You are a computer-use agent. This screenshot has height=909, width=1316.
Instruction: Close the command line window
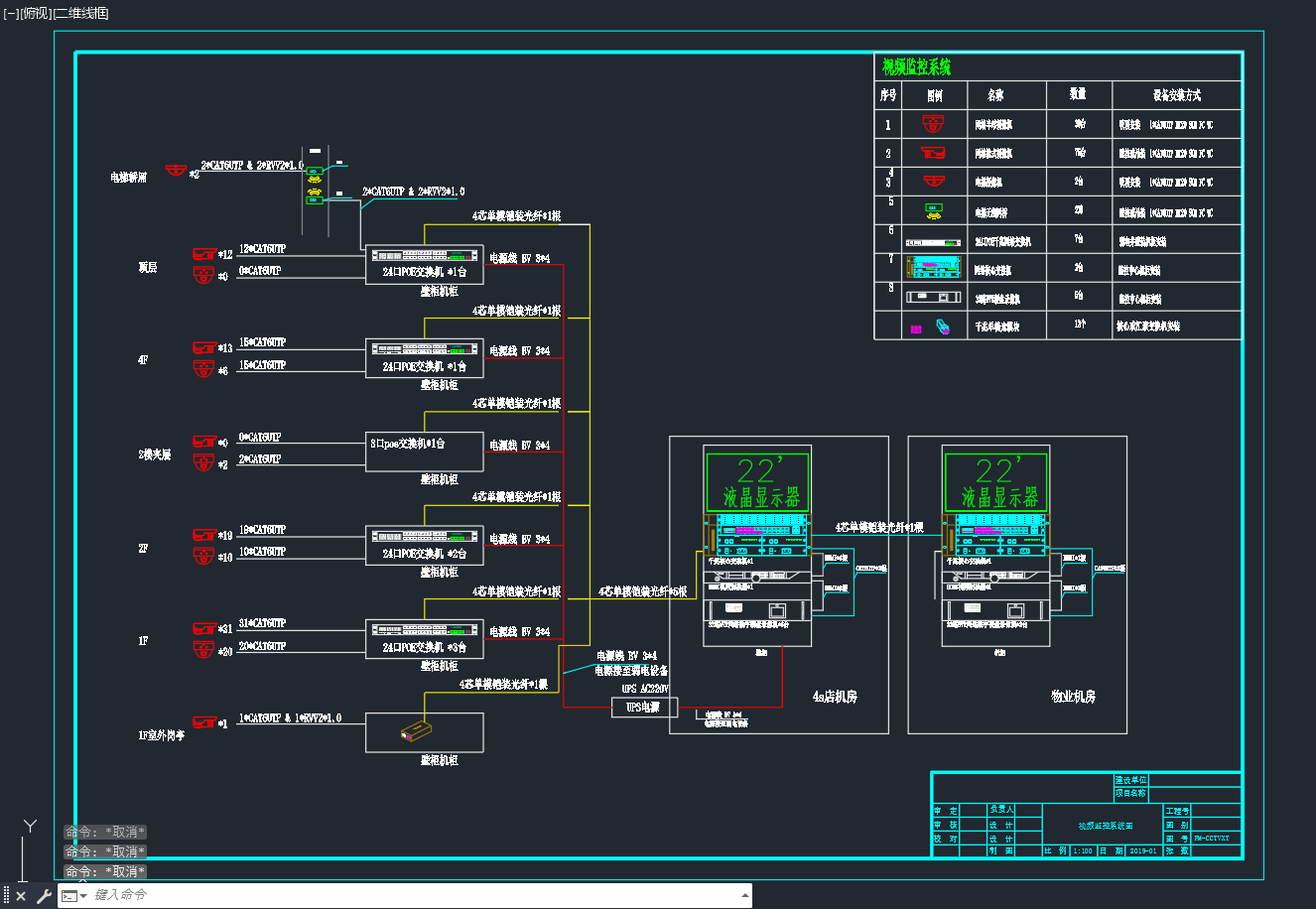pos(21,896)
